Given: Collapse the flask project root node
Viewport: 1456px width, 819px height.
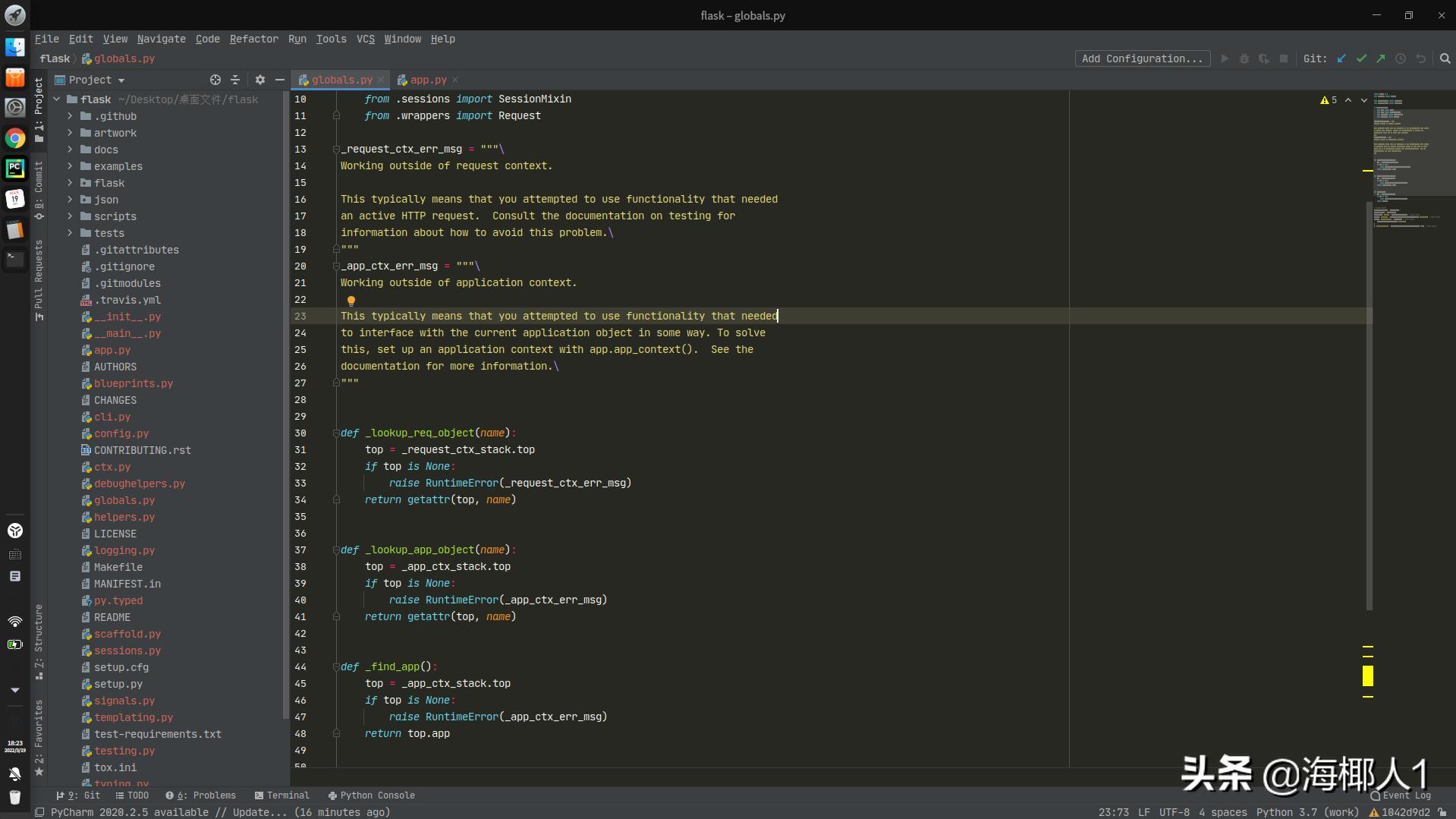Looking at the screenshot, I should (x=56, y=99).
